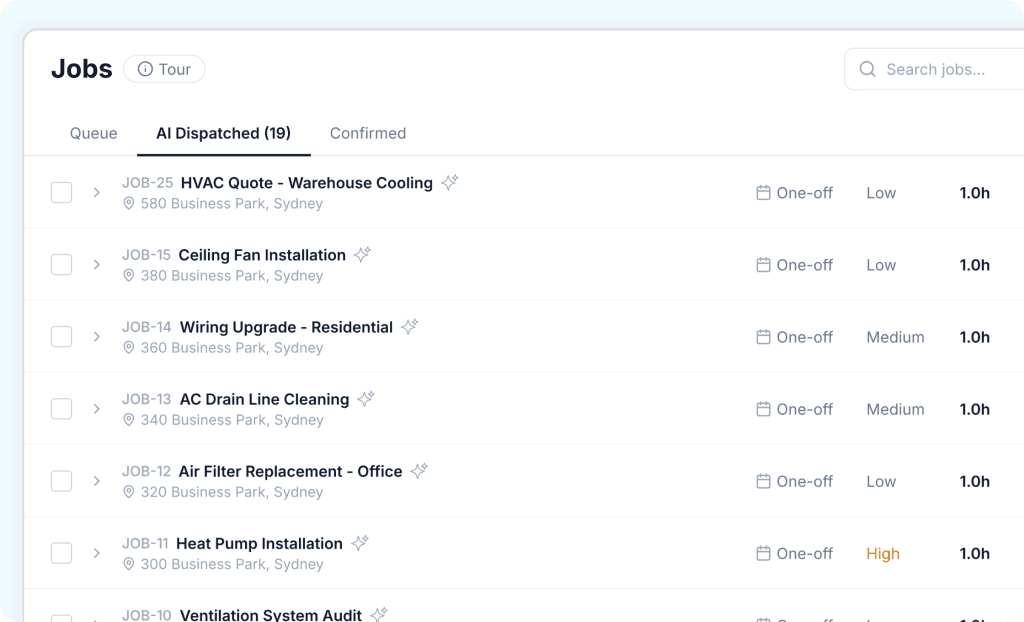This screenshot has width=1024, height=622.
Task: Expand the JOB-13 AC Drain Line Cleaning row
Action: click(97, 409)
